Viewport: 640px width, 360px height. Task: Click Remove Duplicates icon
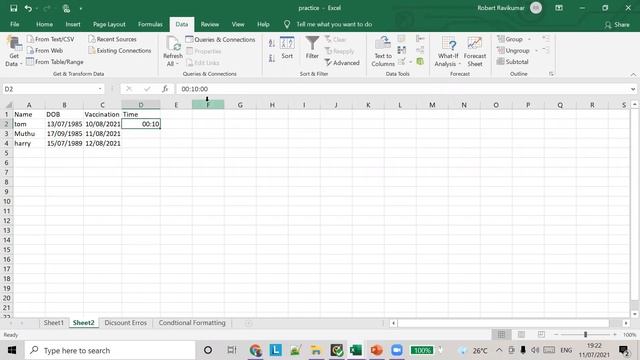[402, 50]
